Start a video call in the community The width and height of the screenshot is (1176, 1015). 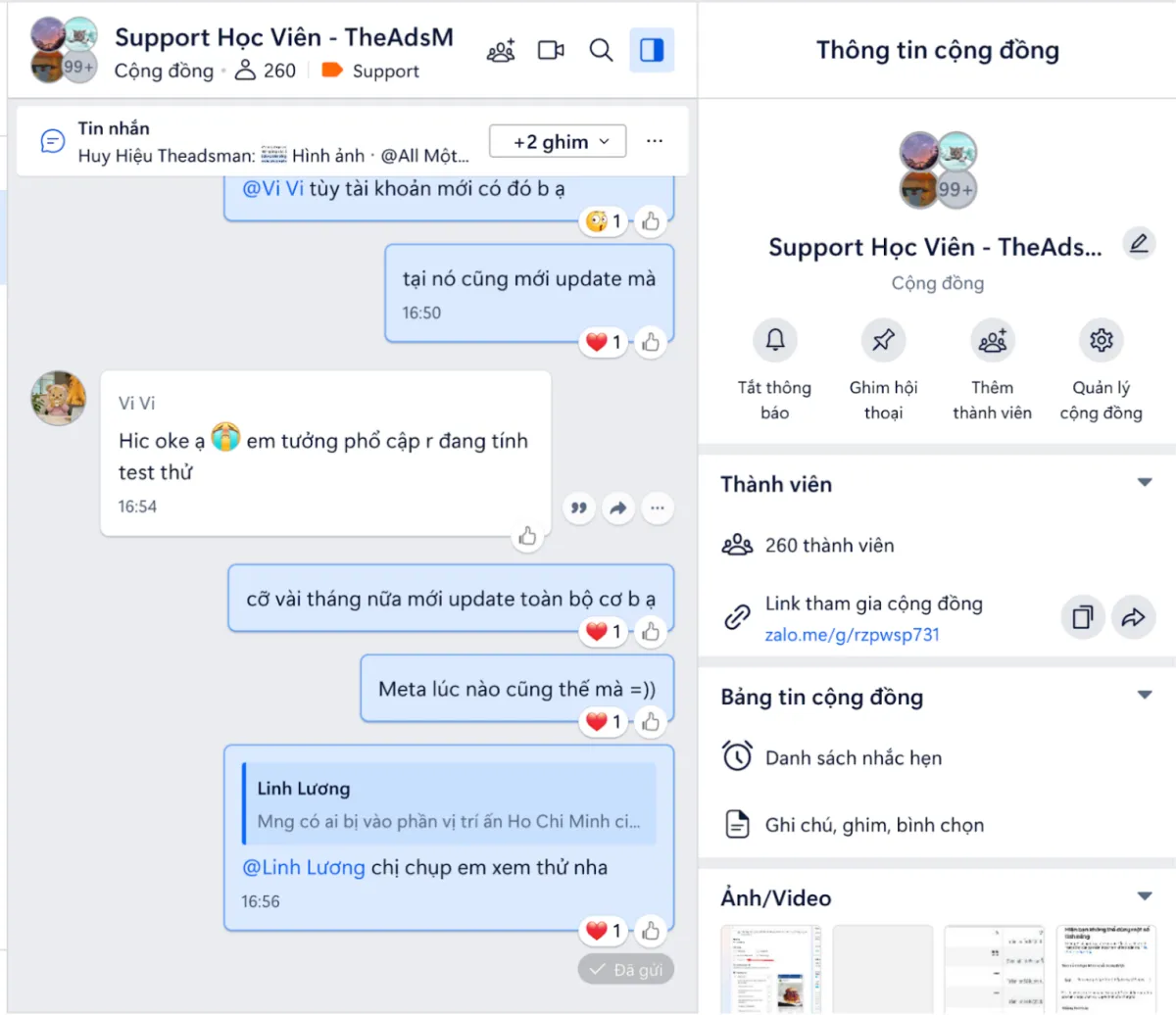(x=551, y=50)
